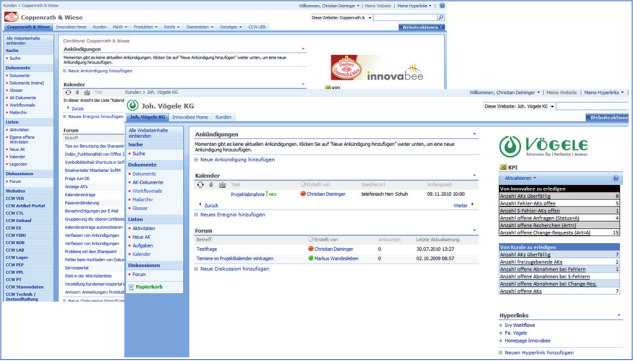The width and height of the screenshot is (633, 361).
Task: Open the CCW UEB tab in the Coppenrath window
Action: tap(257, 27)
